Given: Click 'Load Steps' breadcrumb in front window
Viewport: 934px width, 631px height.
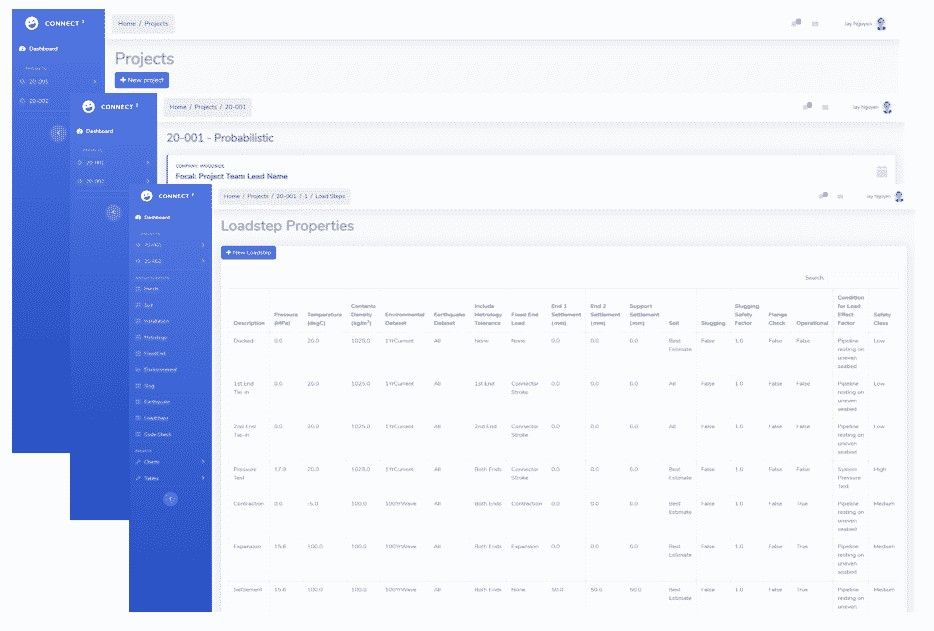Looking at the screenshot, I should coord(329,196).
